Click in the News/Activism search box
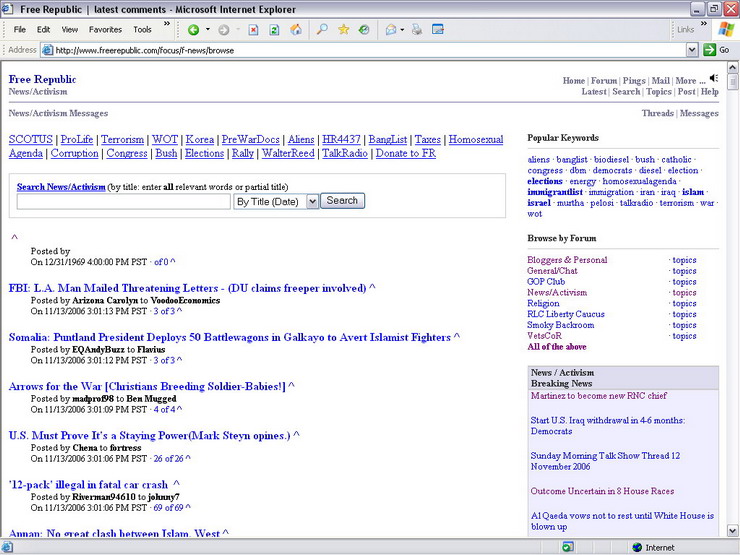 coord(124,202)
